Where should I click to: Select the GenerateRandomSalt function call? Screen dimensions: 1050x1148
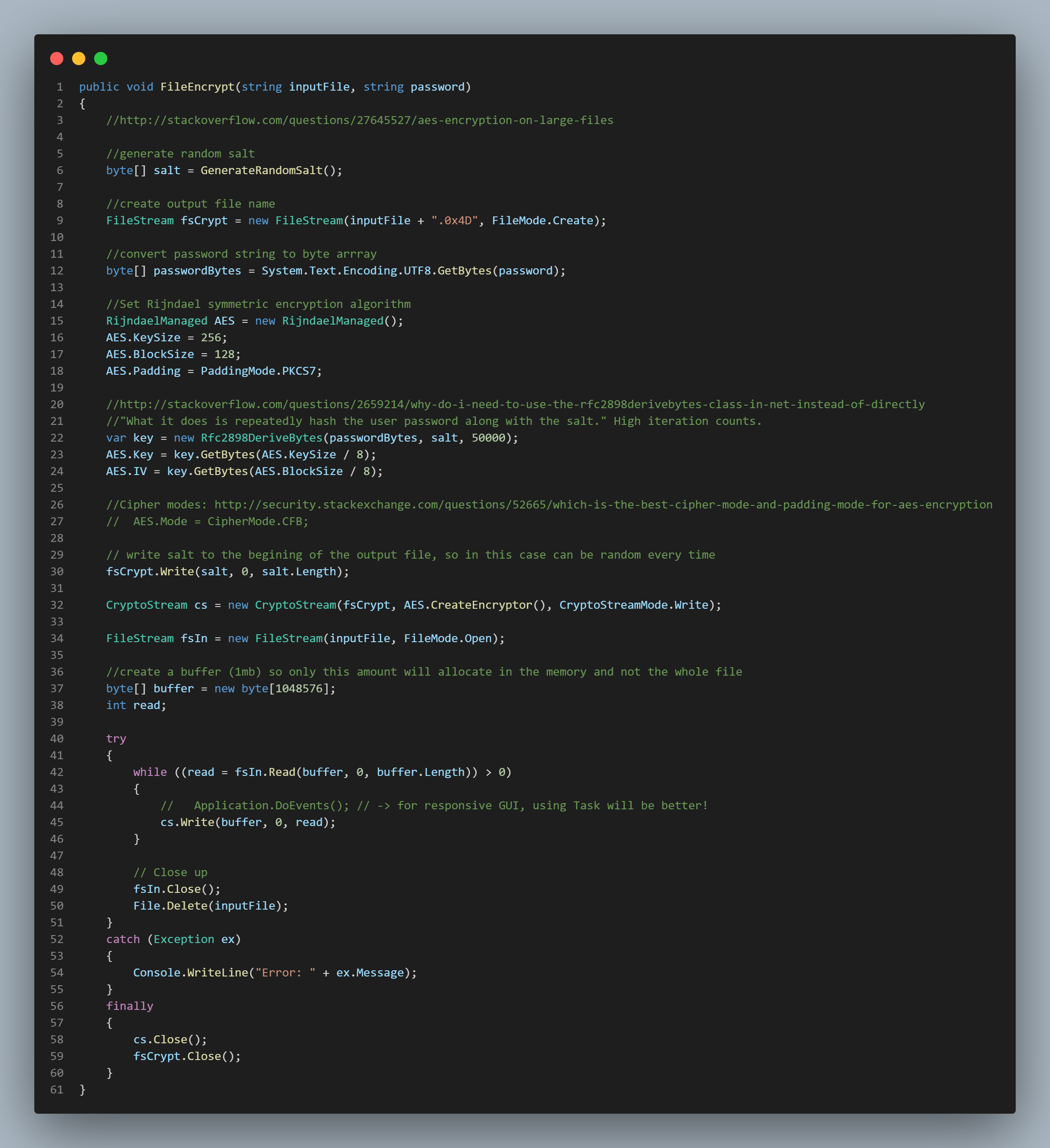point(263,170)
